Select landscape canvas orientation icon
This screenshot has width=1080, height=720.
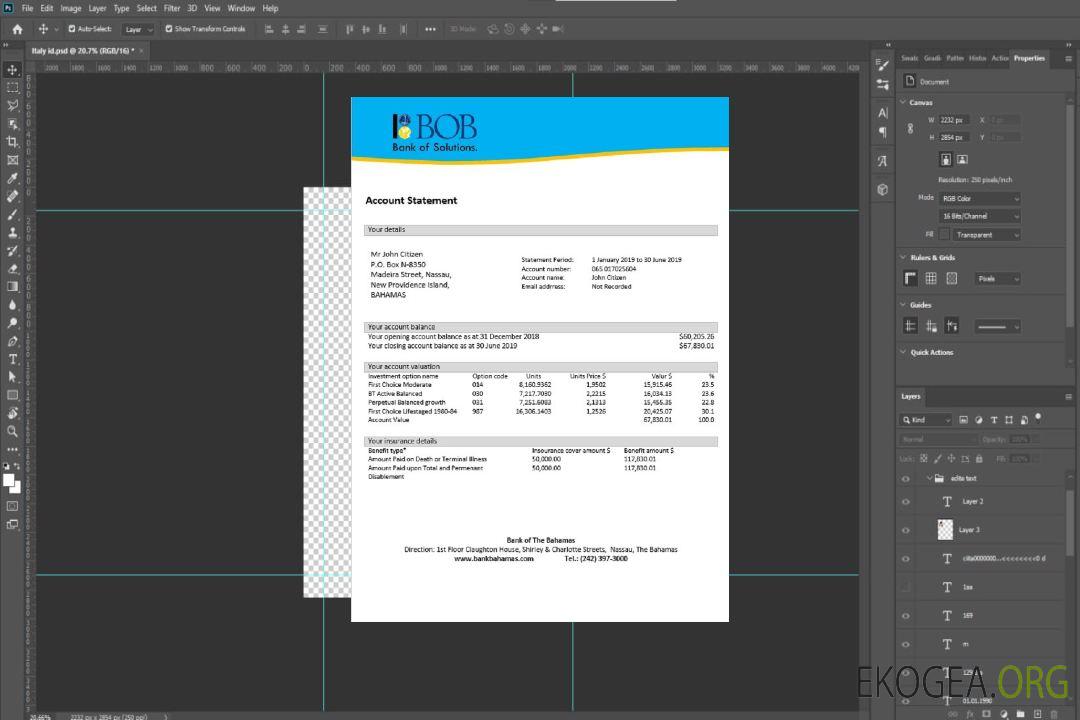point(962,159)
